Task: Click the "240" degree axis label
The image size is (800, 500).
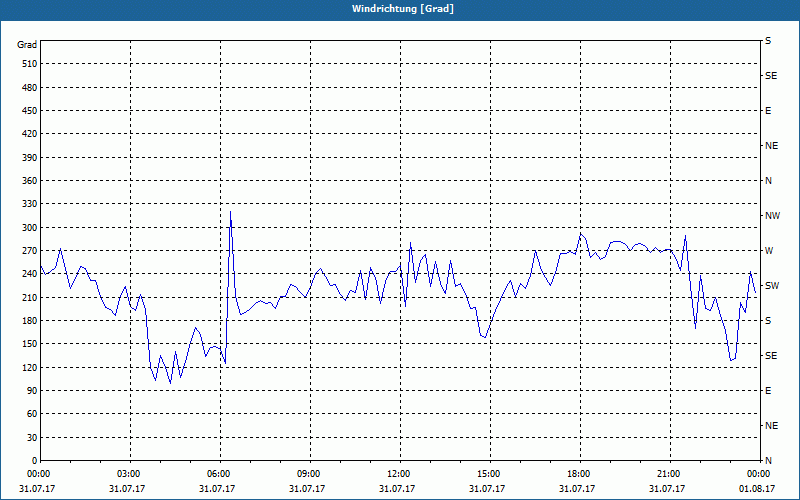Action: click(x=30, y=274)
